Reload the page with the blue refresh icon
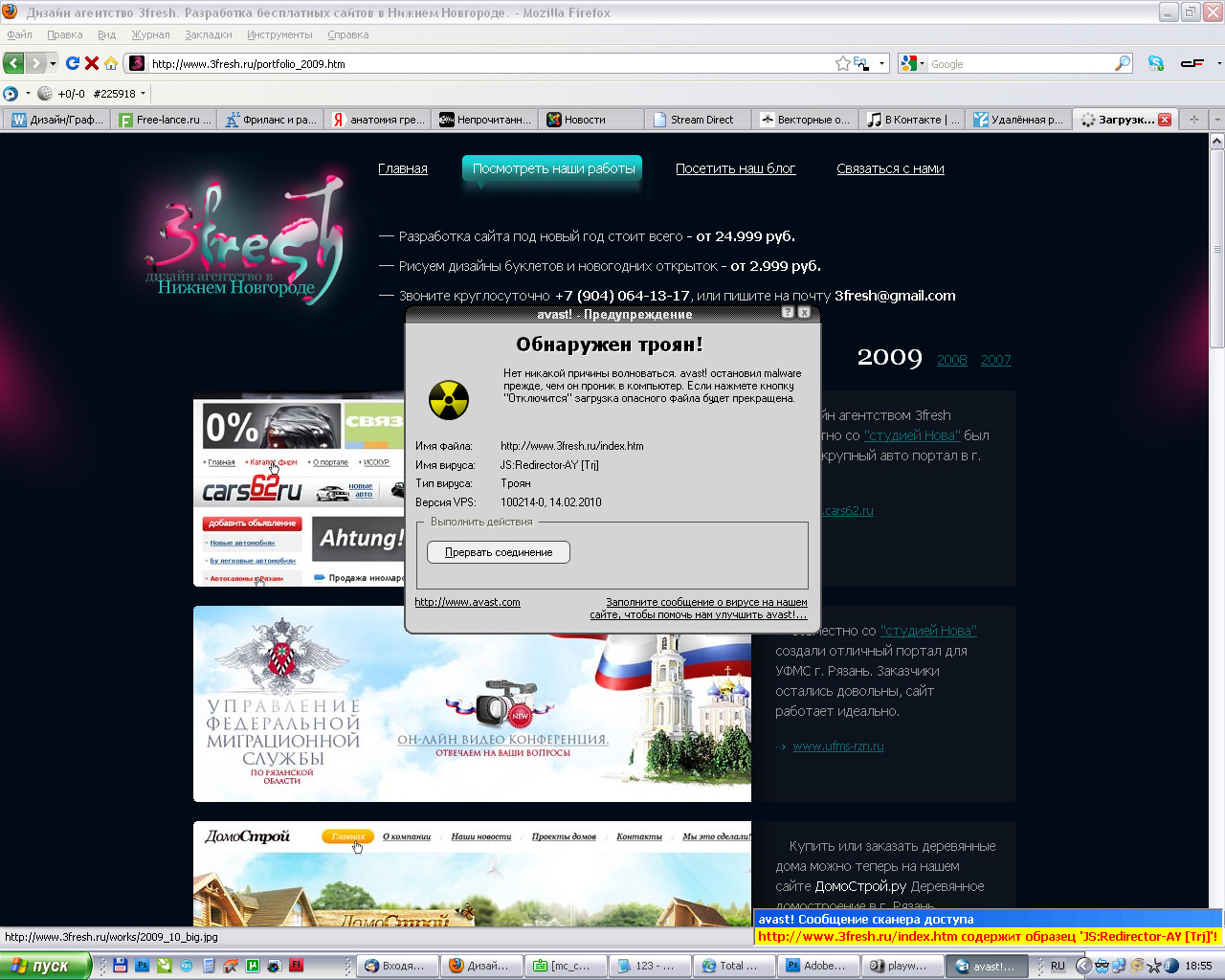Screen dimensions: 1225x980 coord(73,63)
